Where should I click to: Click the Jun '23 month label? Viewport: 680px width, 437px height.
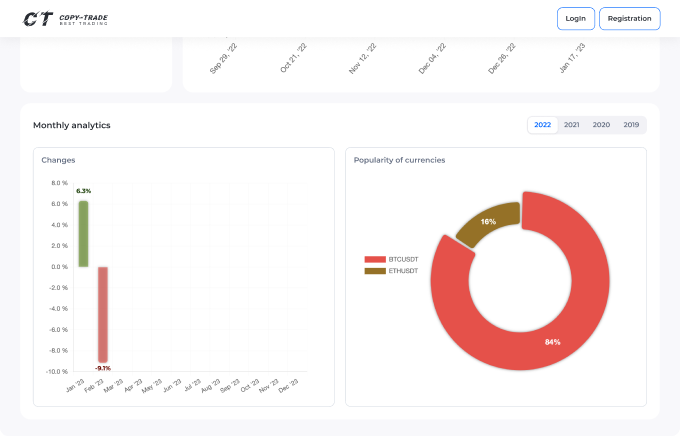(x=172, y=385)
